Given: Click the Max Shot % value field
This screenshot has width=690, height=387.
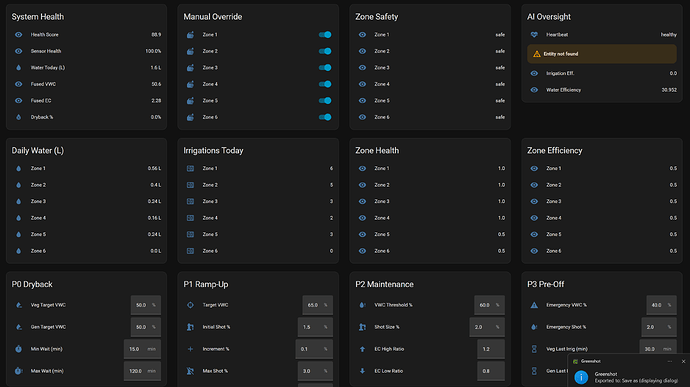Looking at the screenshot, I should 315,371.
